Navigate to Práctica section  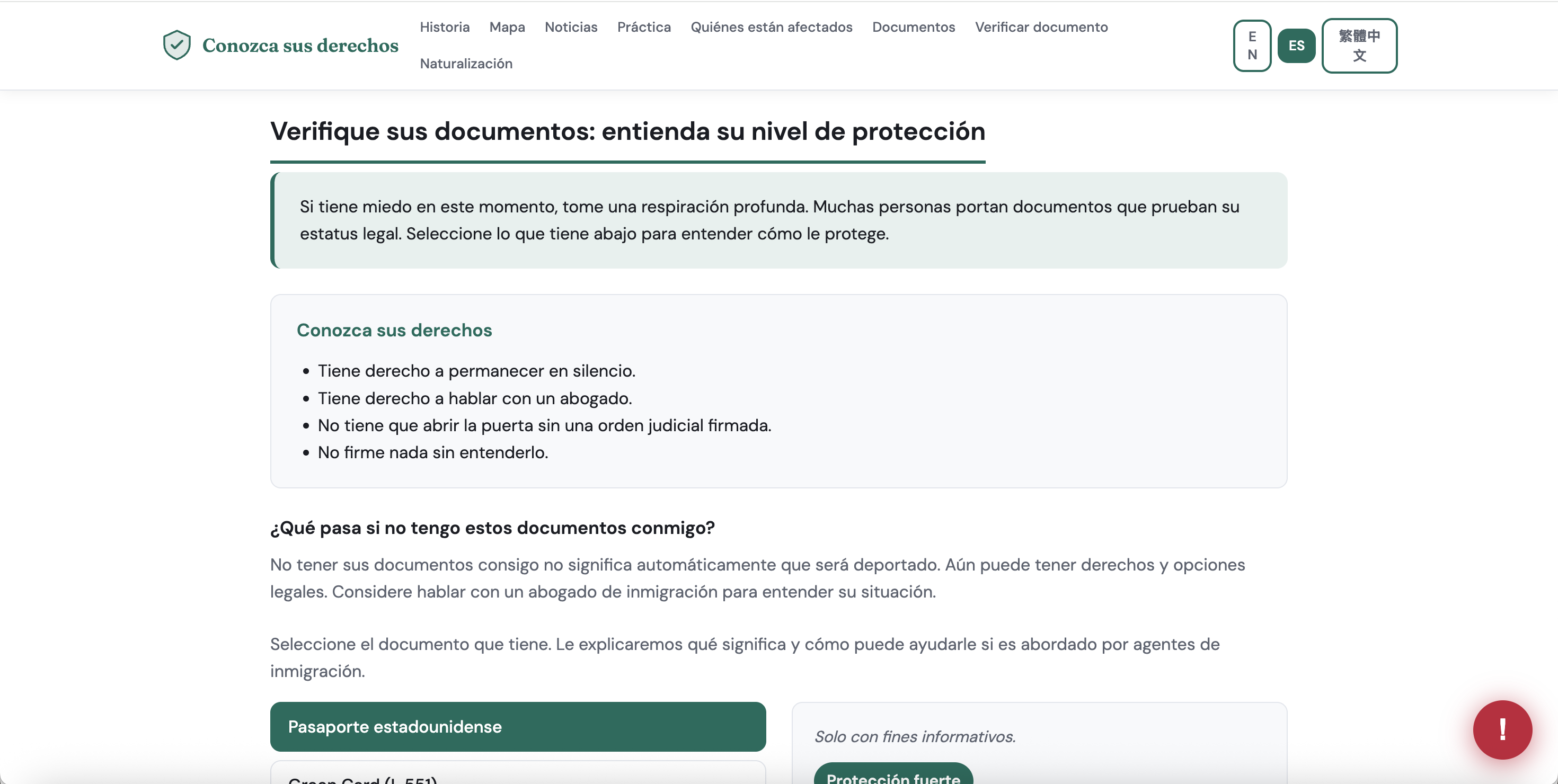(x=643, y=27)
